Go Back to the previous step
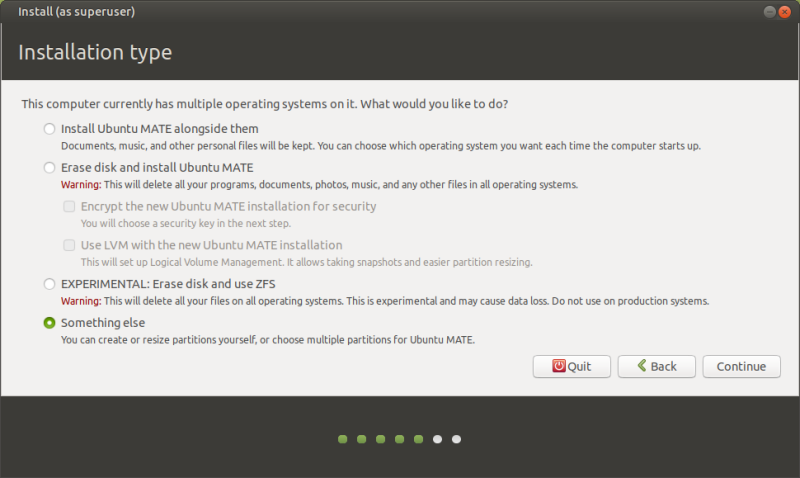 click(657, 366)
